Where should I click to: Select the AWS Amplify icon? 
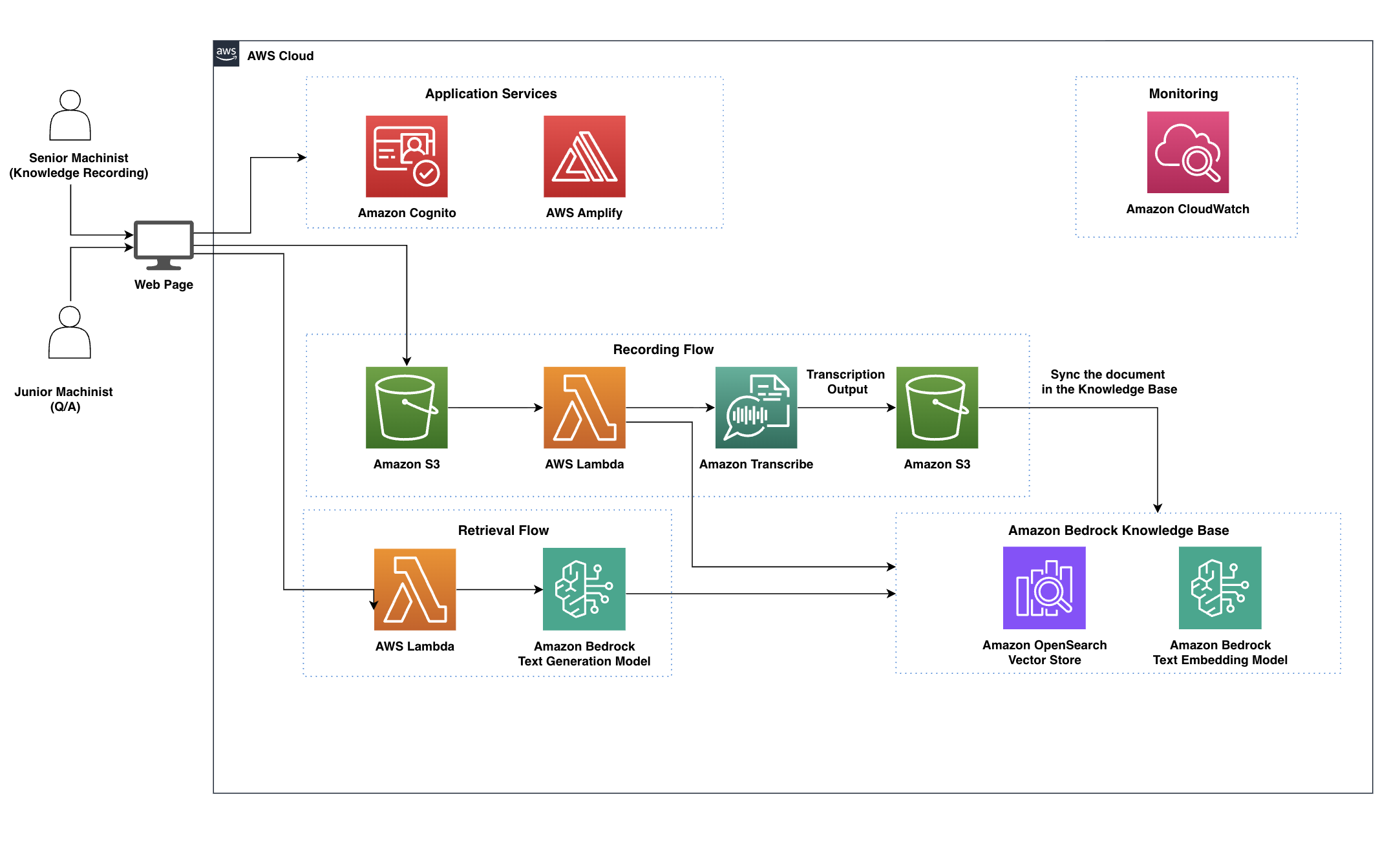(584, 156)
